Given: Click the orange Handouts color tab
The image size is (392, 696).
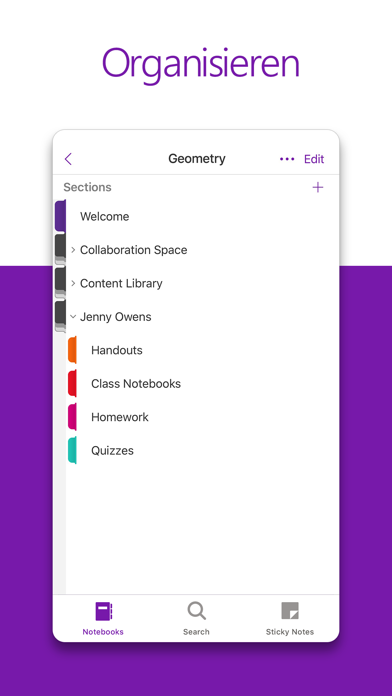Looking at the screenshot, I should [x=72, y=350].
